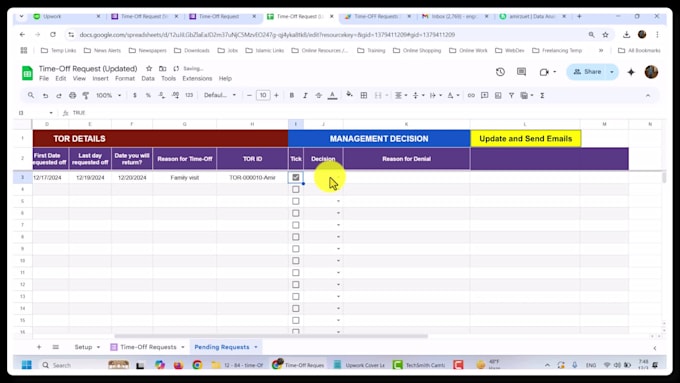This screenshot has height=383, width=680.
Task: Untick the checkbox in row 3
Action: click(296, 177)
